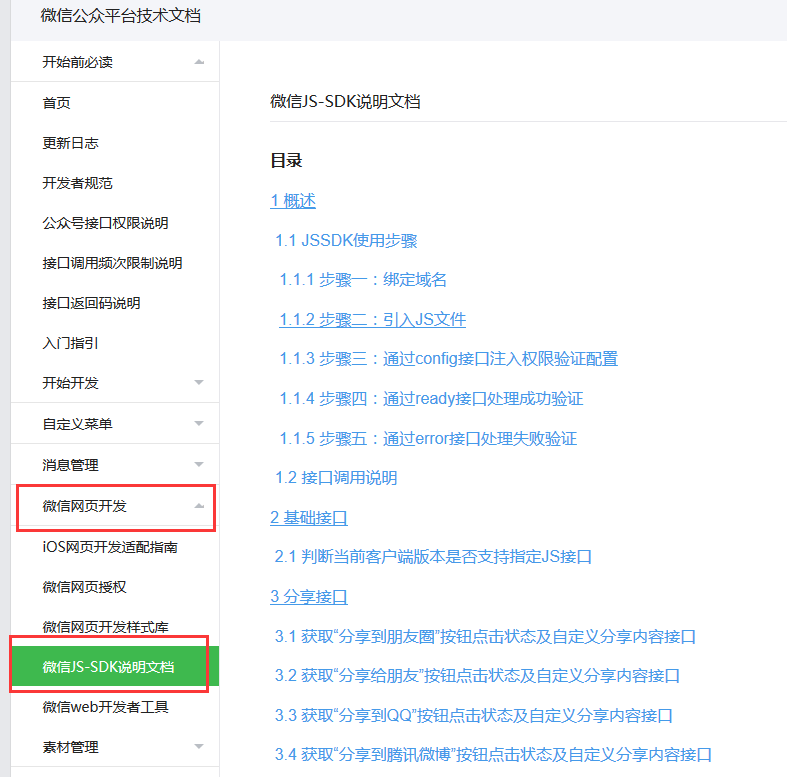Select 素材管理 sidebar heading
Viewport: 787px width, 777px height.
tap(70, 747)
